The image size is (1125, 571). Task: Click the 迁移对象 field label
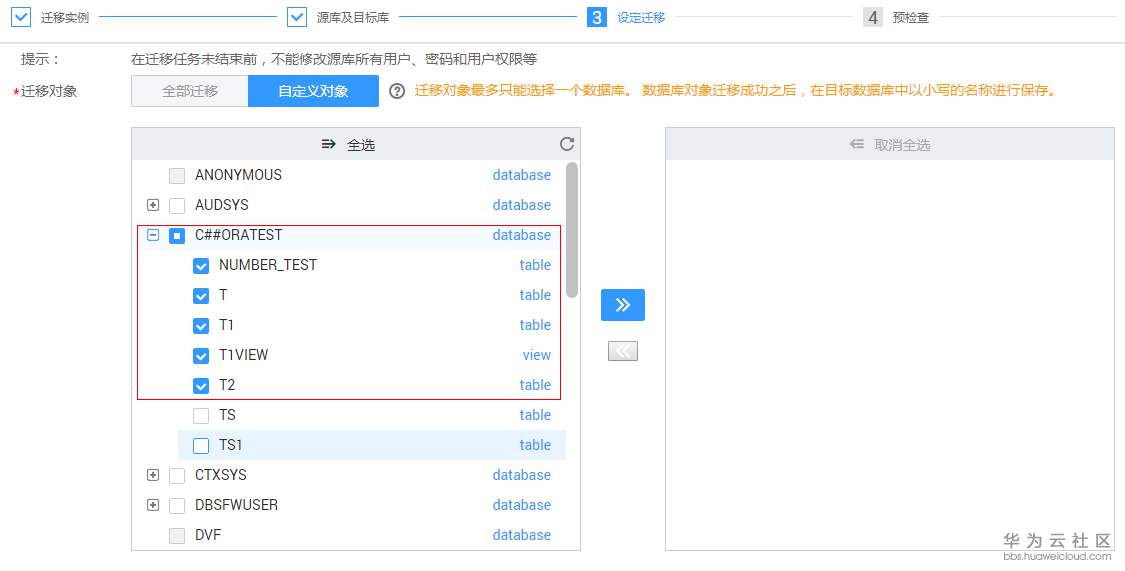point(48,91)
